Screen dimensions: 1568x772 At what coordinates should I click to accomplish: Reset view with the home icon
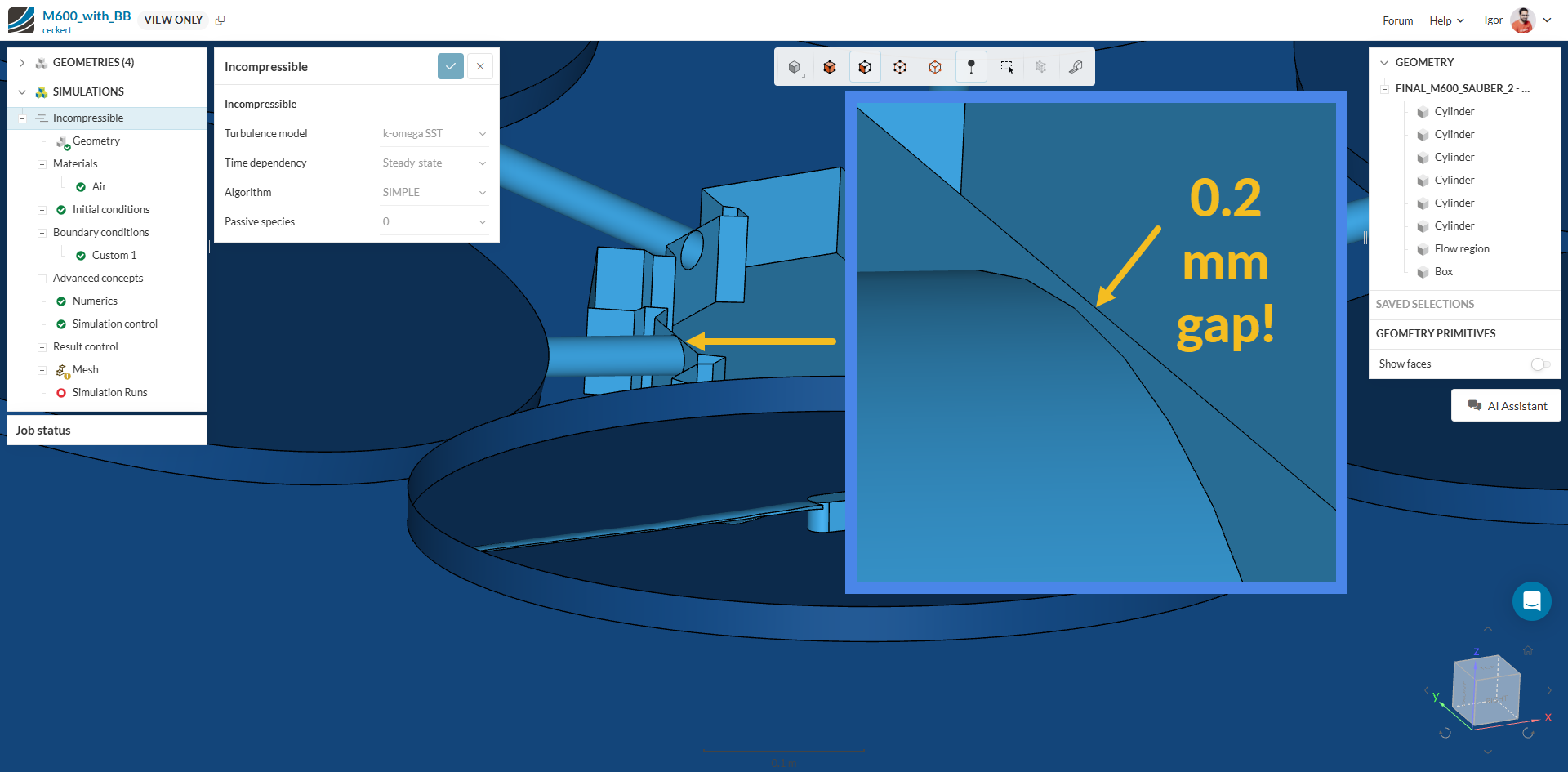[x=1527, y=650]
